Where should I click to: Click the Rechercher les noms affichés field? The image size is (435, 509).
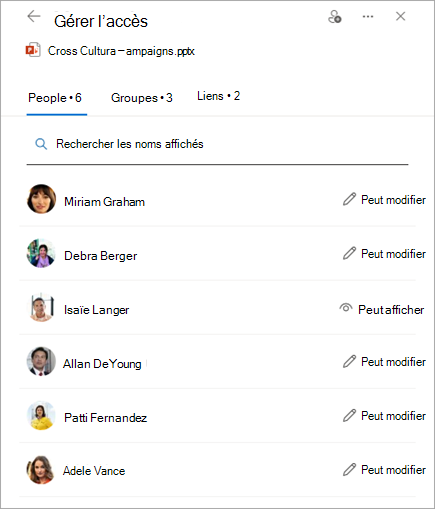pyautogui.click(x=217, y=144)
